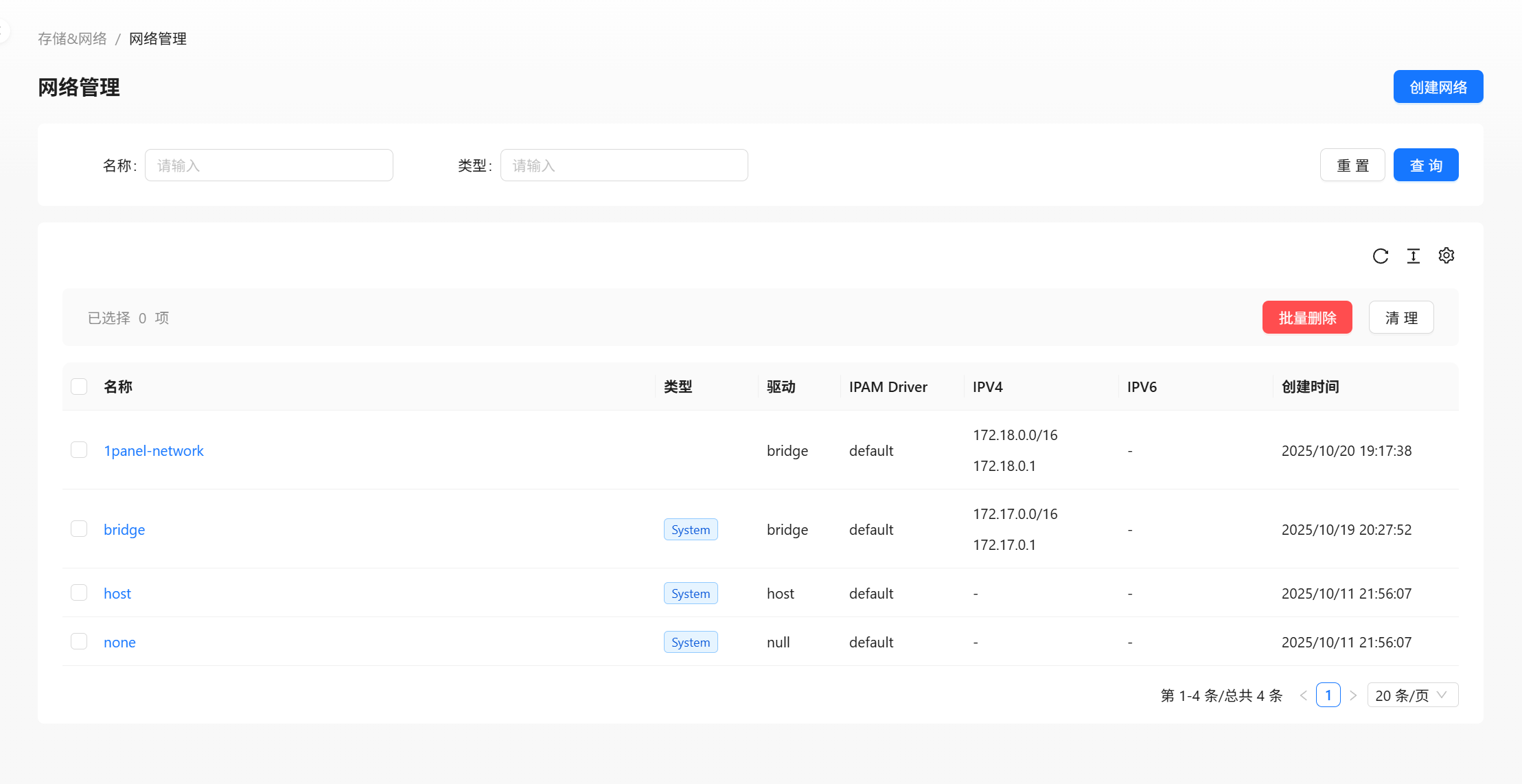Go to 存储&网络 breadcrumb

click(72, 39)
